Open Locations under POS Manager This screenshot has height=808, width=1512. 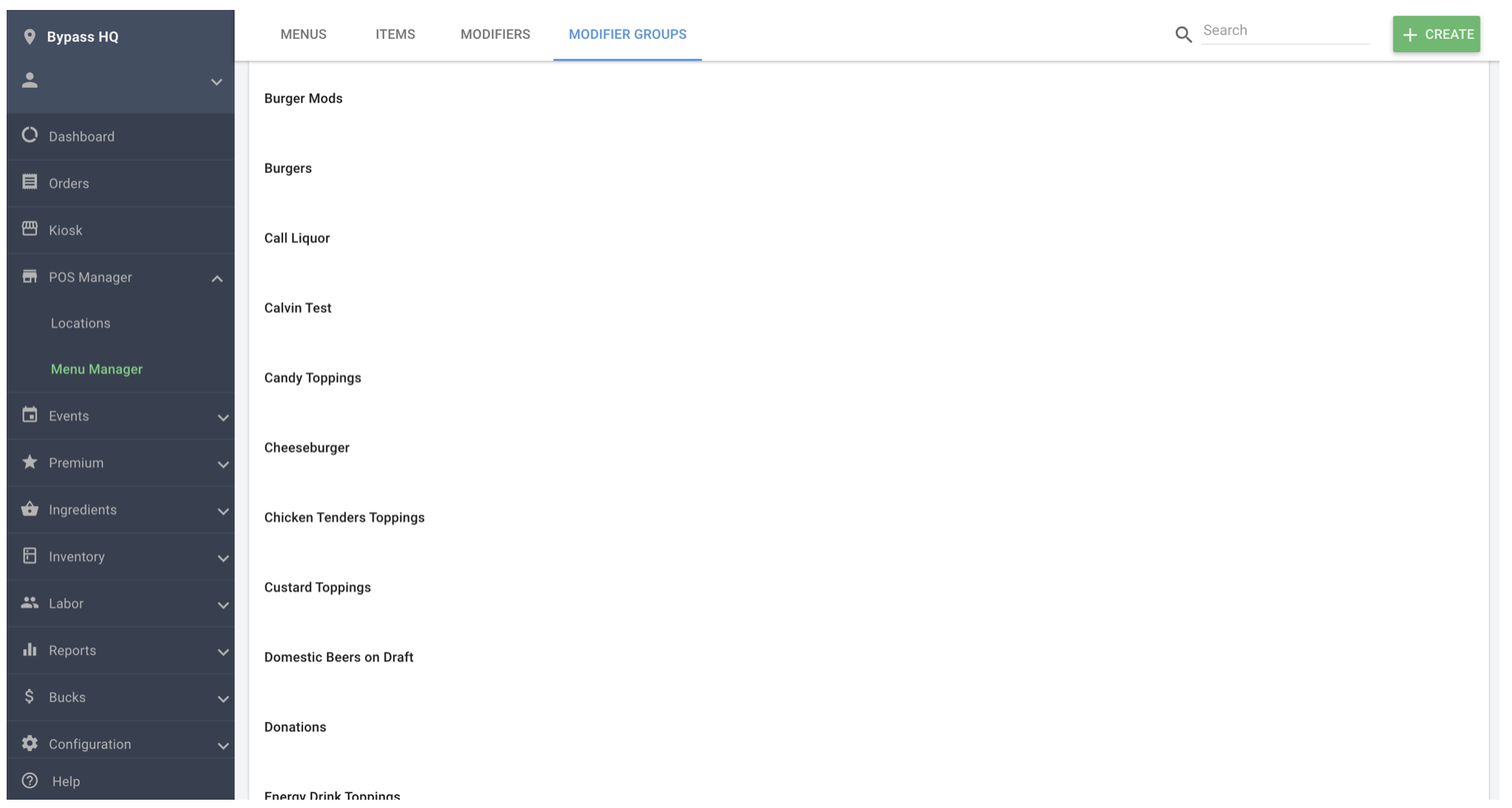80,323
